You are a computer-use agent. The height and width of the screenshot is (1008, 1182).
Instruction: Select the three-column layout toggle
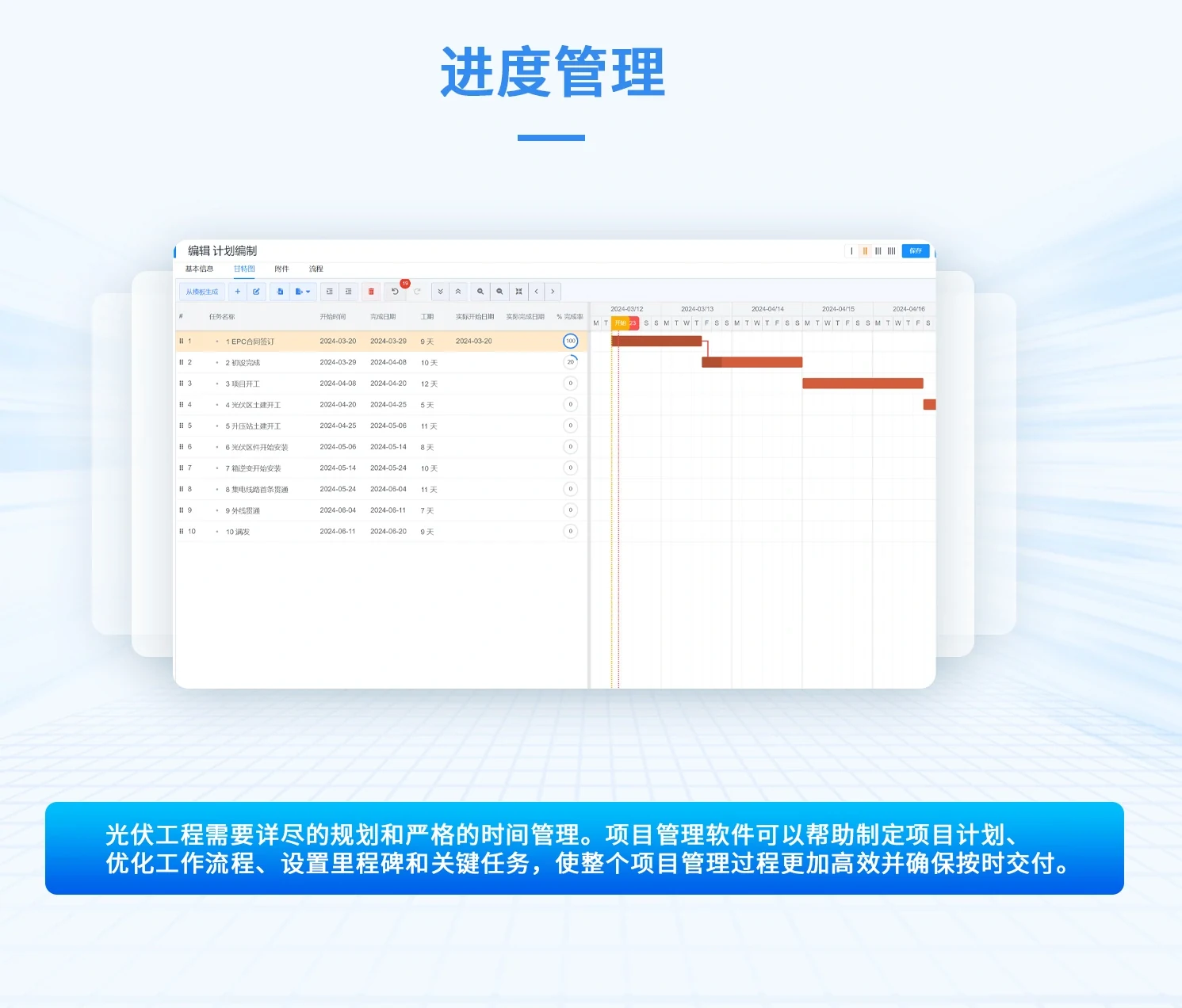point(878,250)
